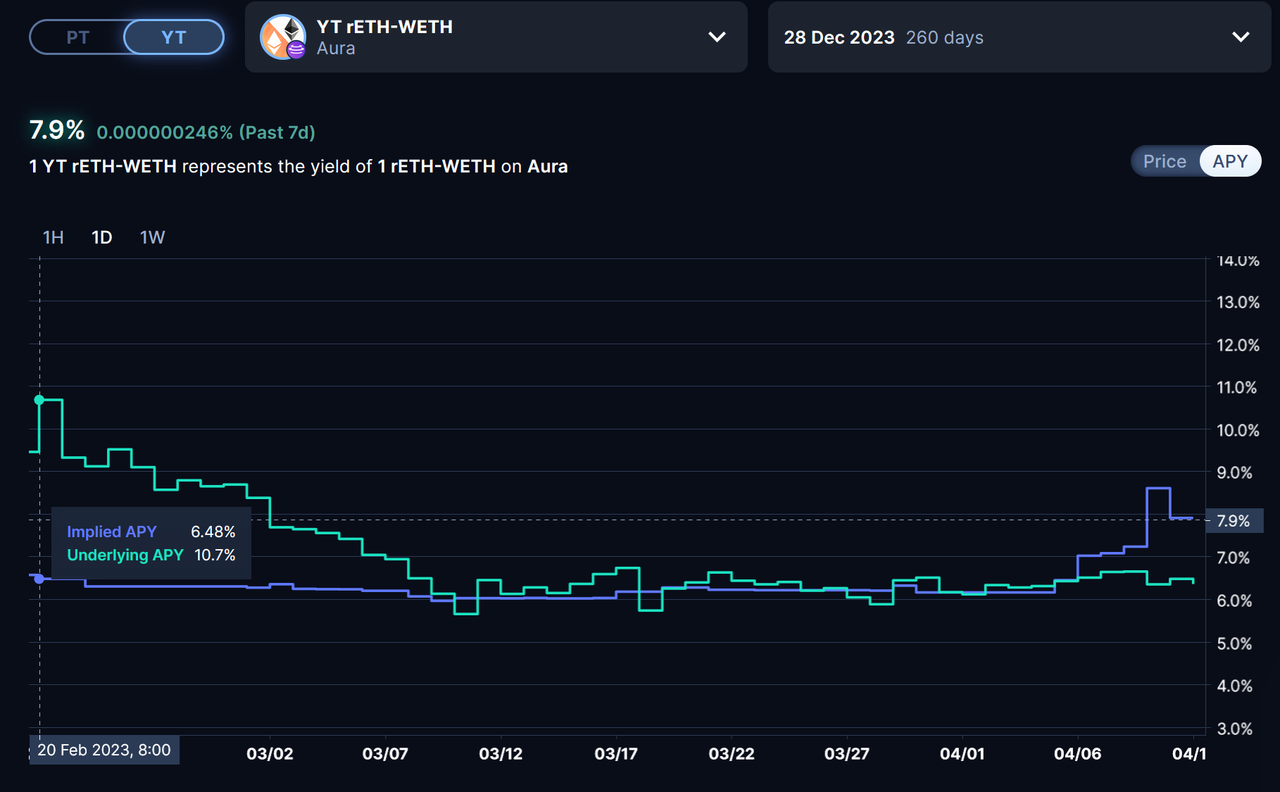Choose the 1D chart interval
Viewport: 1280px width, 792px height.
101,237
